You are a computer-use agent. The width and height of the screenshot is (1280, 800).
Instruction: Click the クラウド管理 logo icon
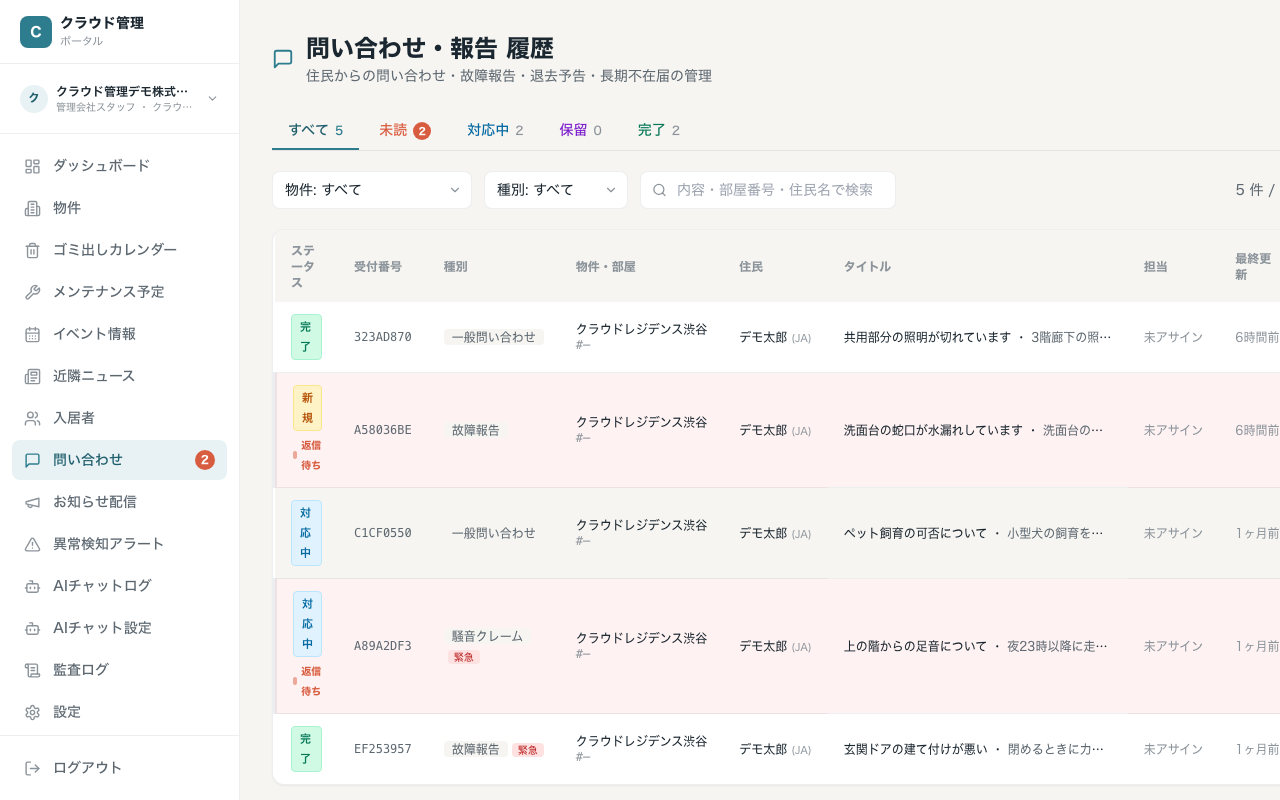coord(36,32)
